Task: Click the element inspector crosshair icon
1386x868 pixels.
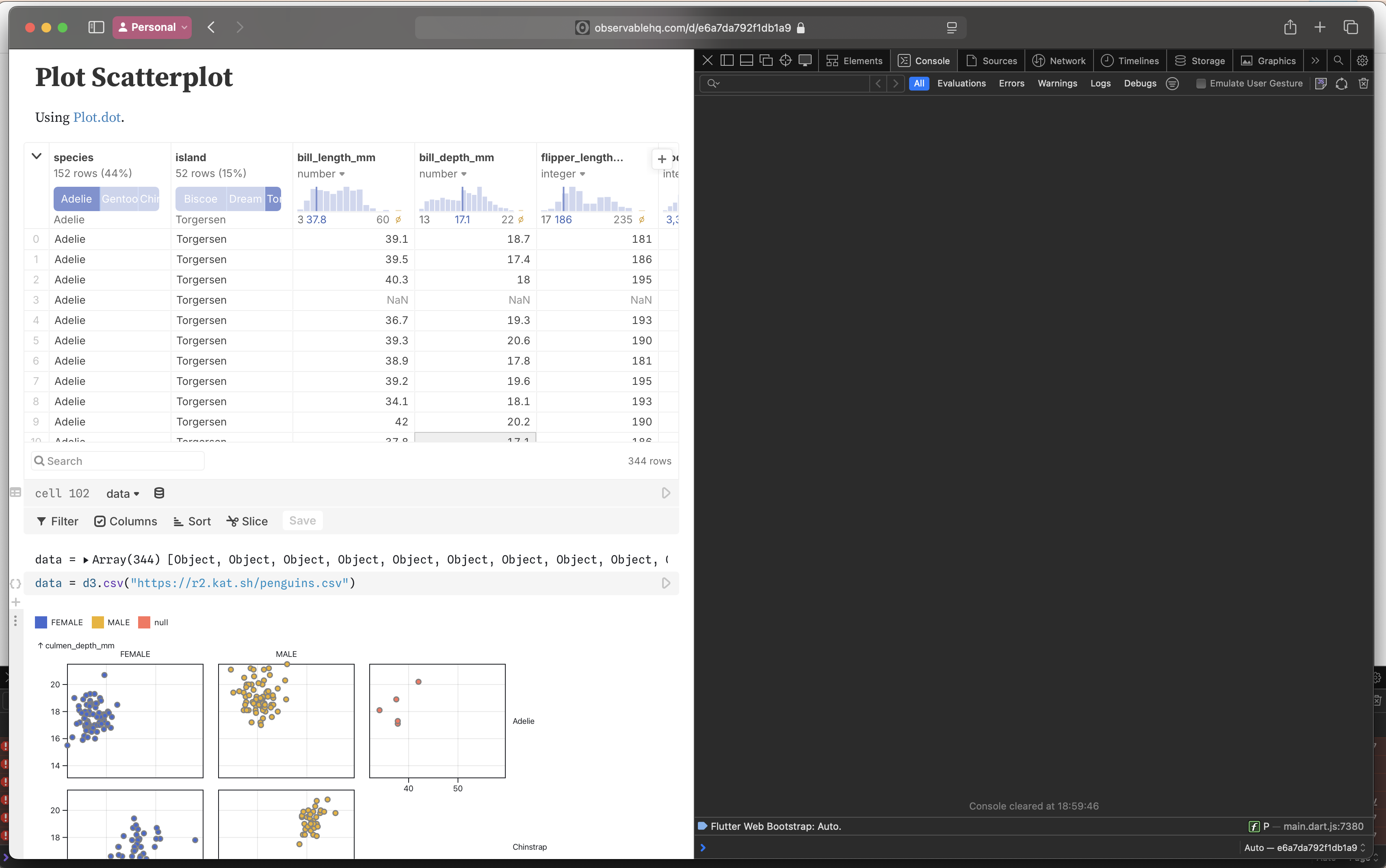Action: click(x=785, y=60)
